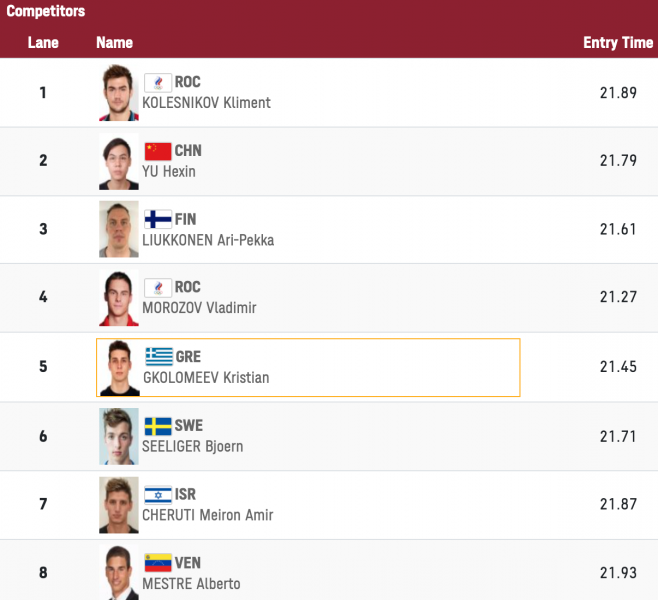The height and width of the screenshot is (600, 658).
Task: Click the Sweden flag icon
Action: click(158, 425)
